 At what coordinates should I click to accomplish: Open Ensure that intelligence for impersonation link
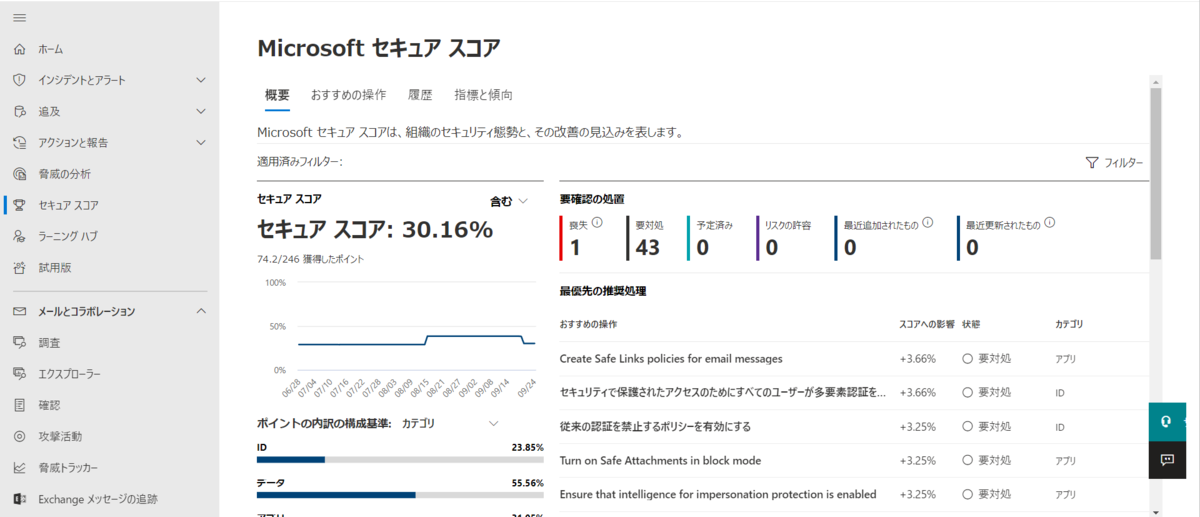pyautogui.click(x=718, y=494)
